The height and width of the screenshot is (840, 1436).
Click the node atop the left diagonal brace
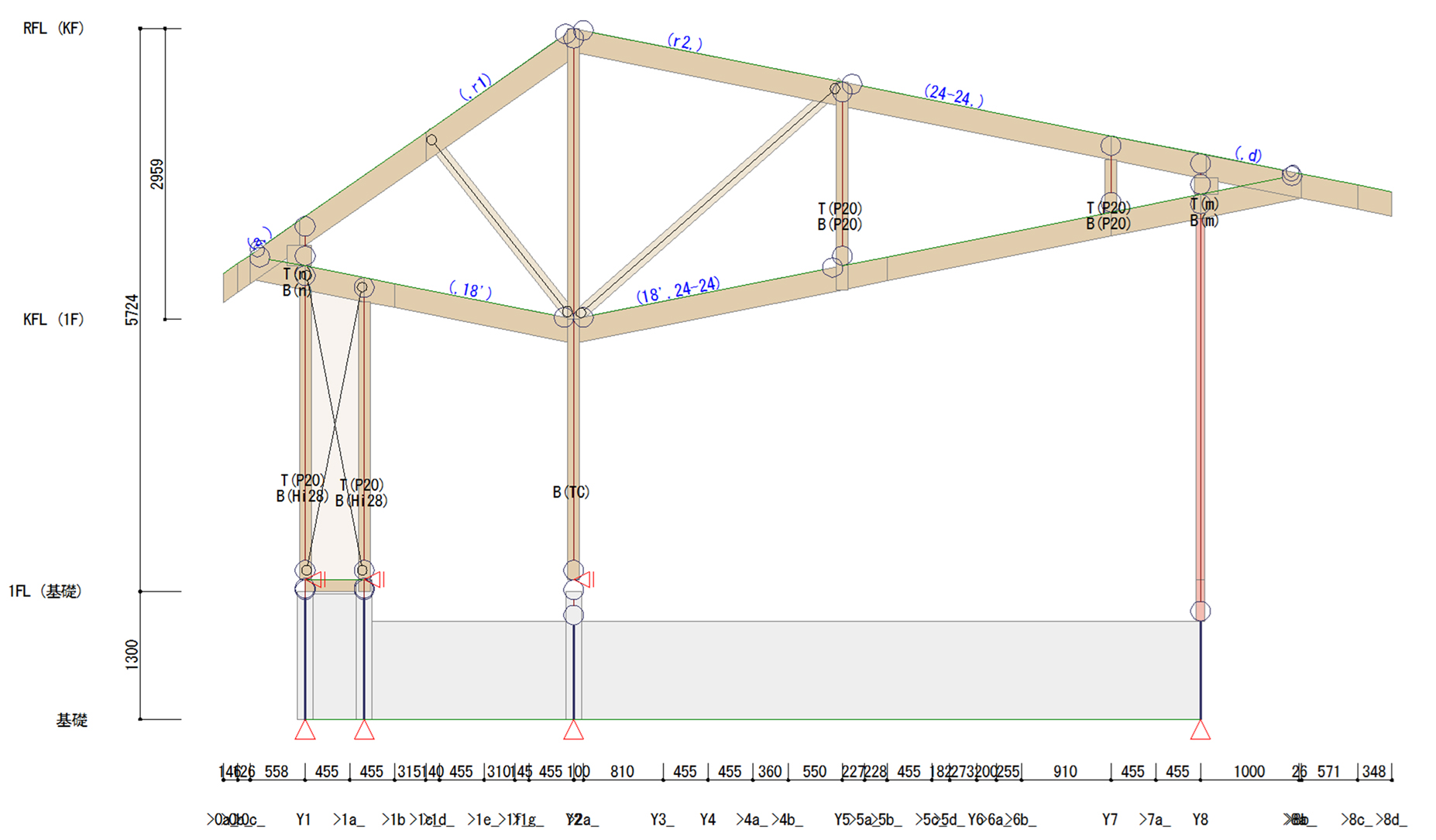pyautogui.click(x=431, y=140)
